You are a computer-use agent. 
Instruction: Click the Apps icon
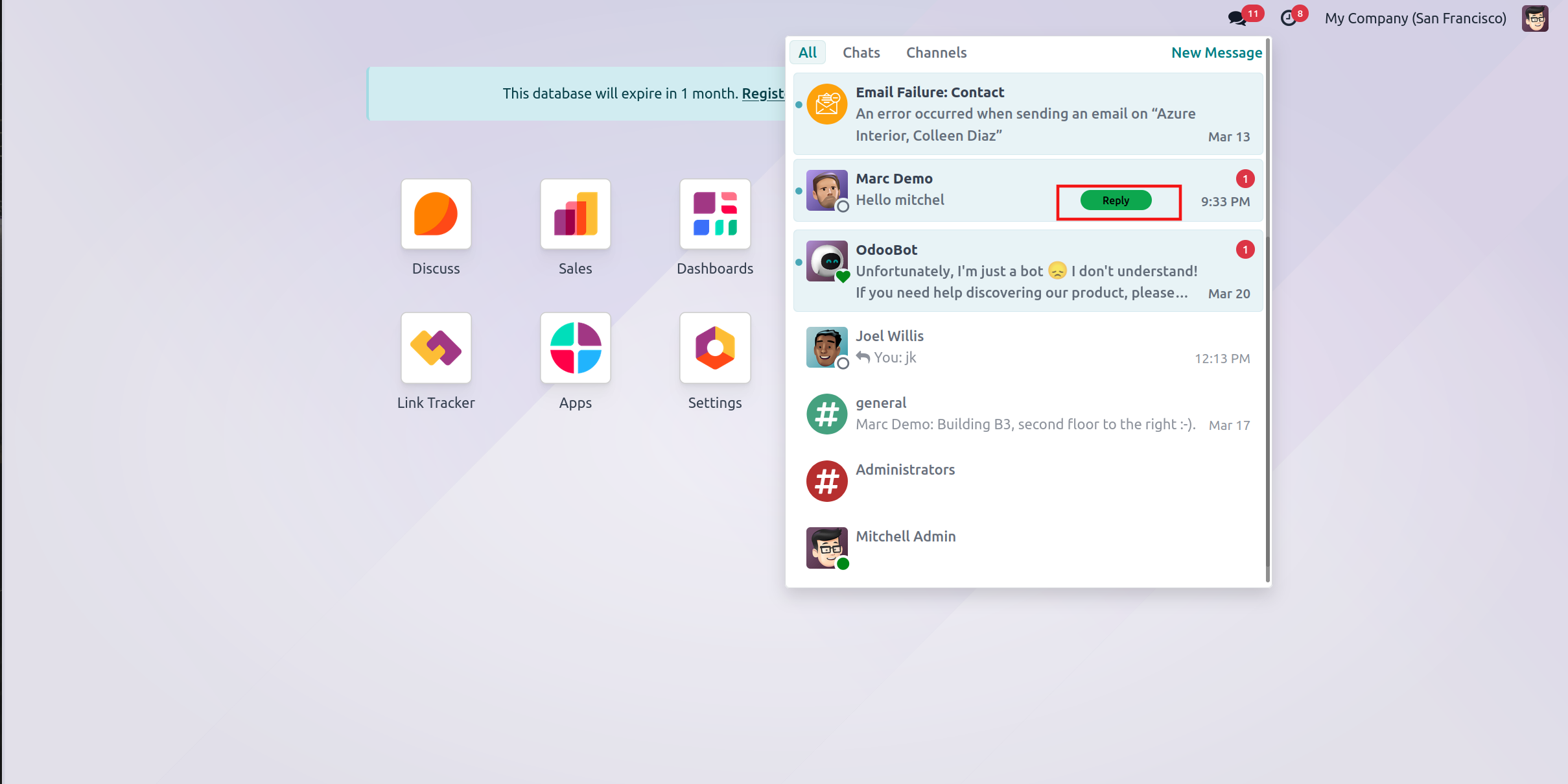click(575, 348)
